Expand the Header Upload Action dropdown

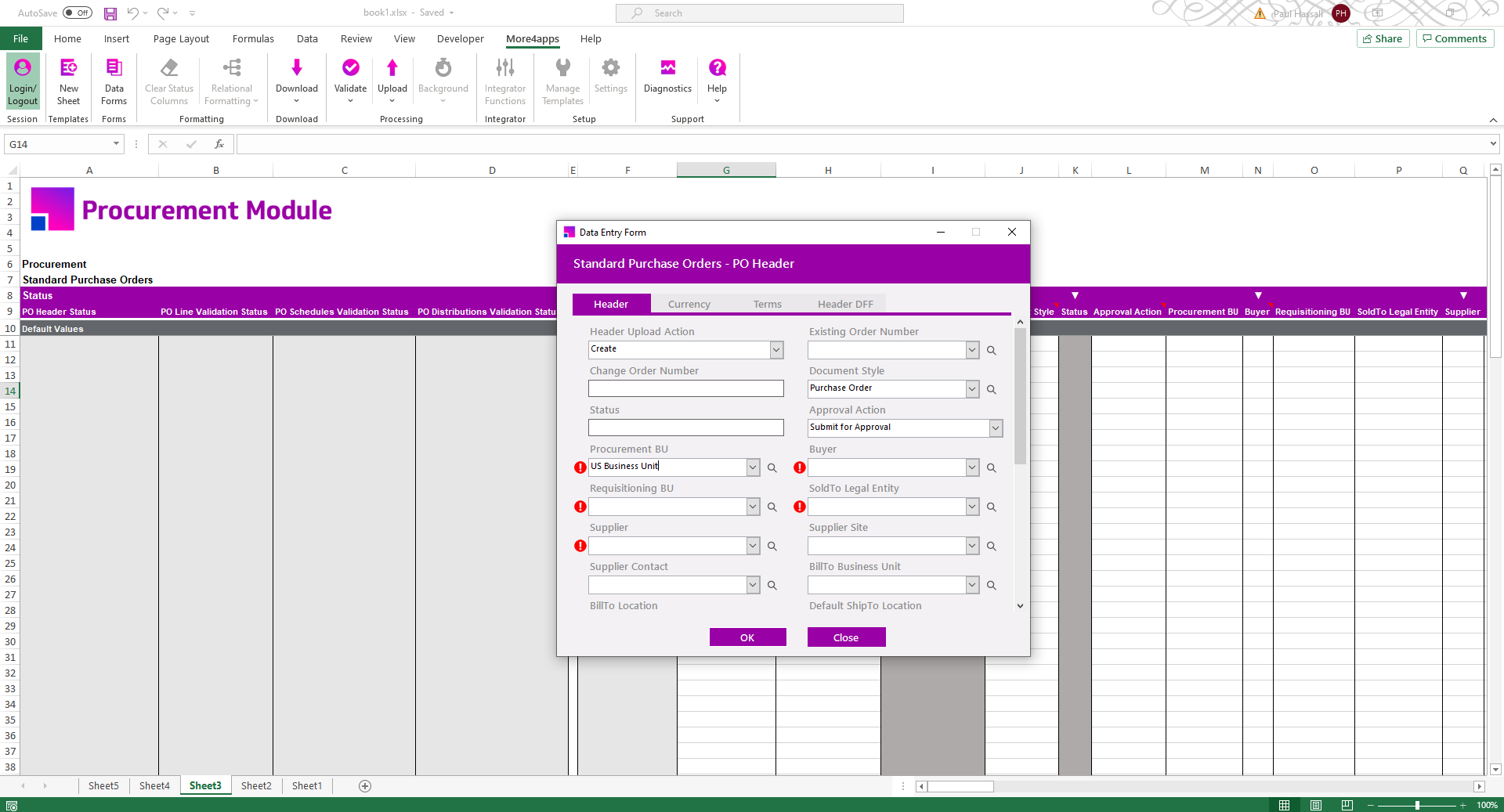point(776,350)
